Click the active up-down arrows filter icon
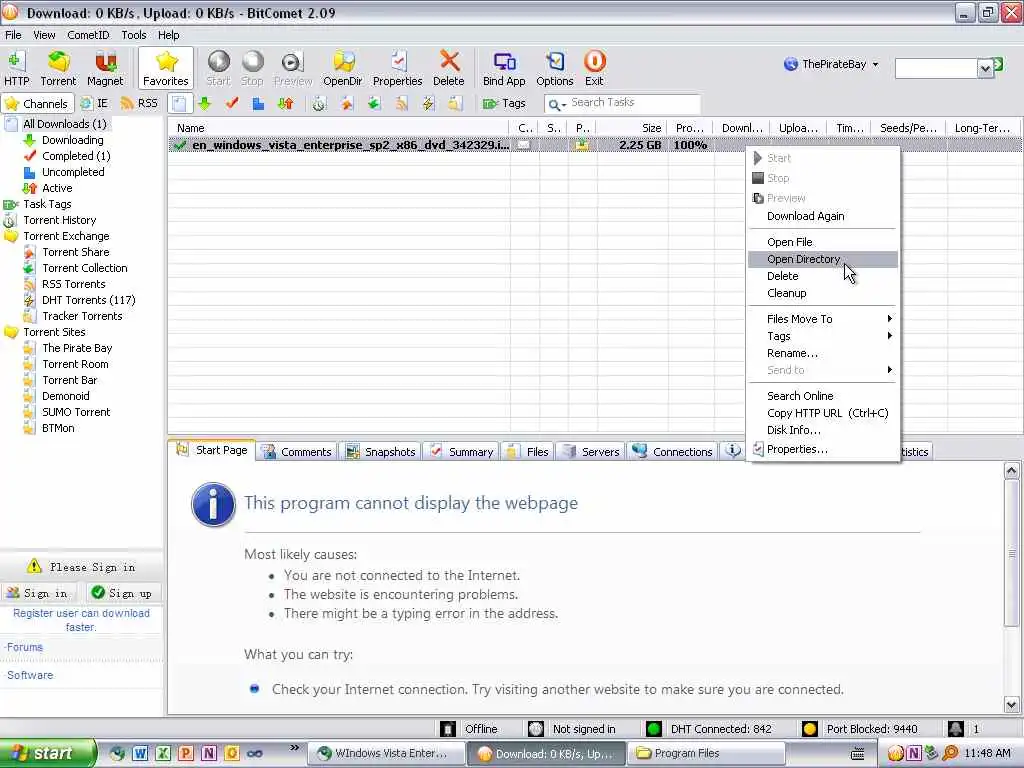 [285, 103]
